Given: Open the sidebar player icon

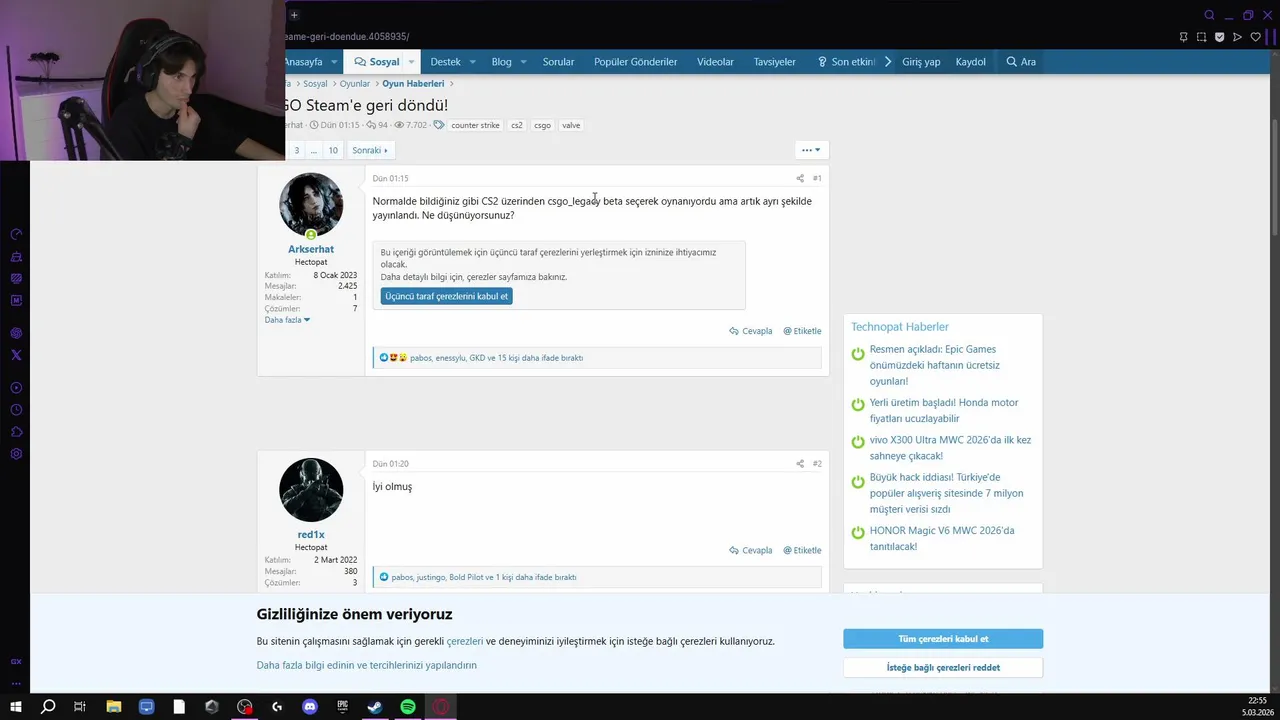Looking at the screenshot, I should (x=16, y=388).
